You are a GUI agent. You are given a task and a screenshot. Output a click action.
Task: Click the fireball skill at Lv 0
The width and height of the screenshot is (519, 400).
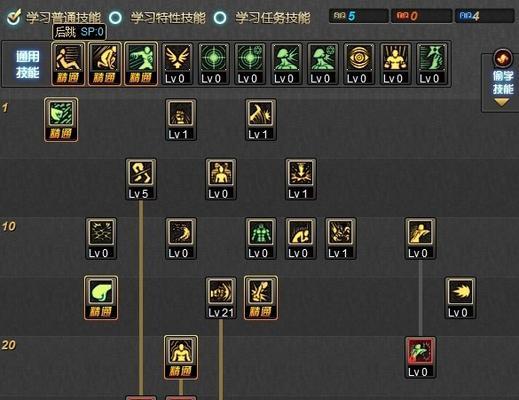click(460, 298)
